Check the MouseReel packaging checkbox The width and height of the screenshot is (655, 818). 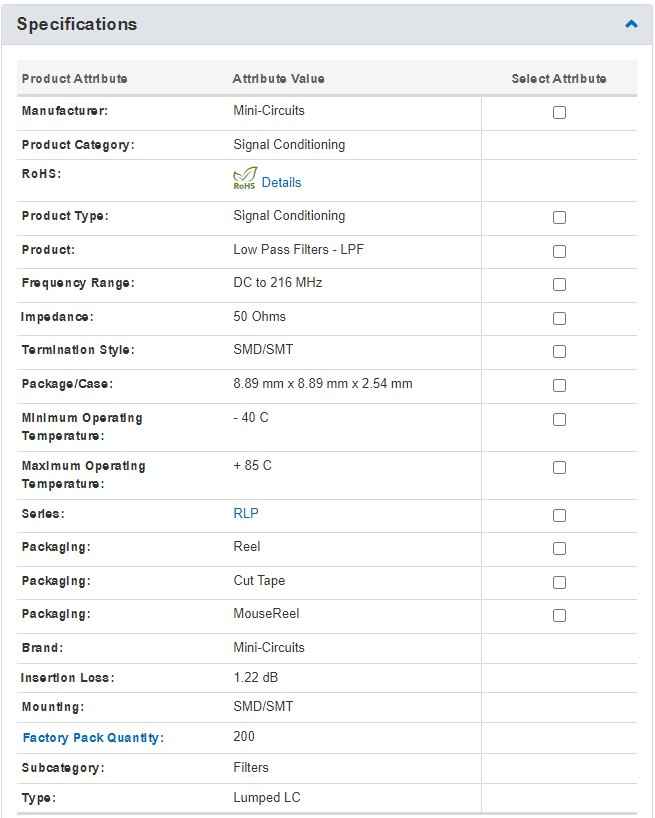click(559, 616)
